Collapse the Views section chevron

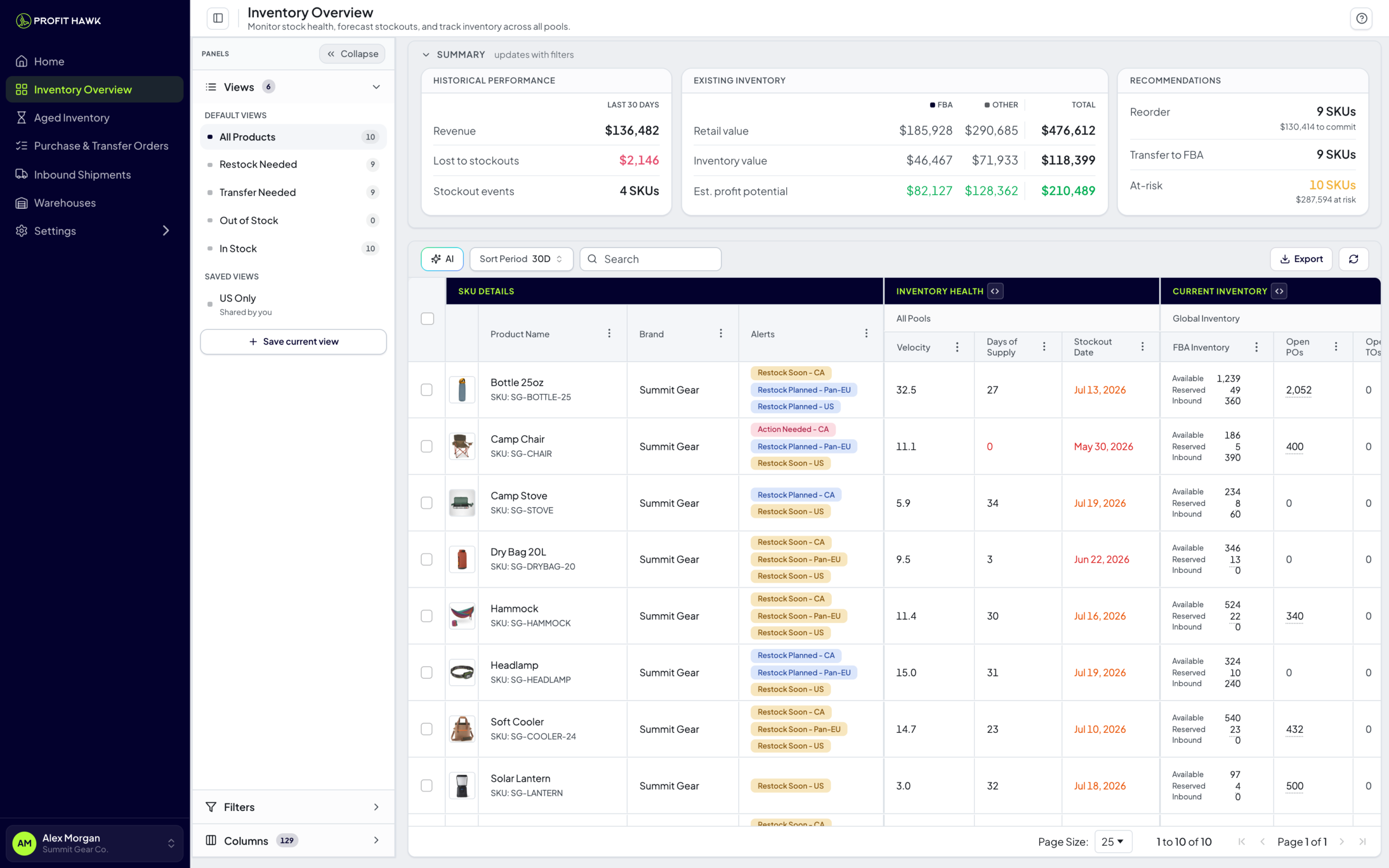coord(377,87)
